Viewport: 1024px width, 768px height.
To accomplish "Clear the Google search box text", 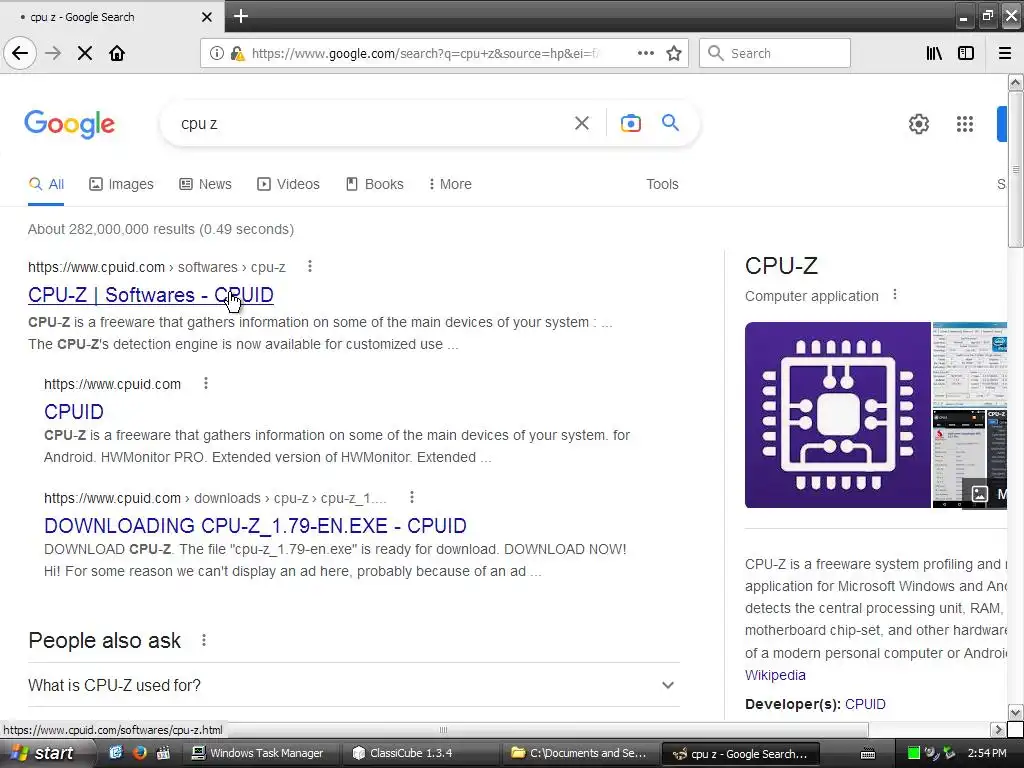I will [582, 123].
